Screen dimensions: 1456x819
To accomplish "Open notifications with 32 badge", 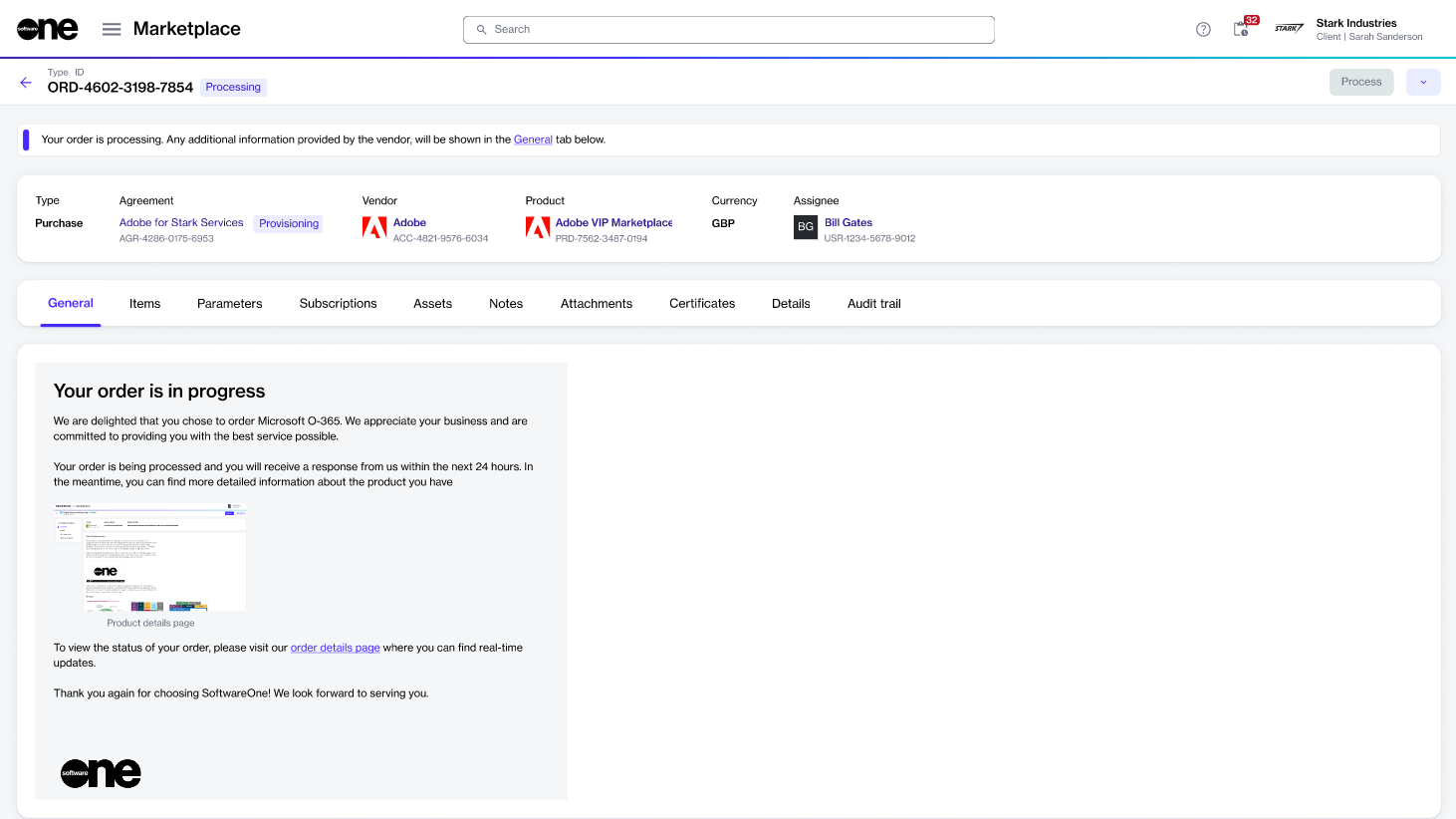I will pyautogui.click(x=1241, y=29).
